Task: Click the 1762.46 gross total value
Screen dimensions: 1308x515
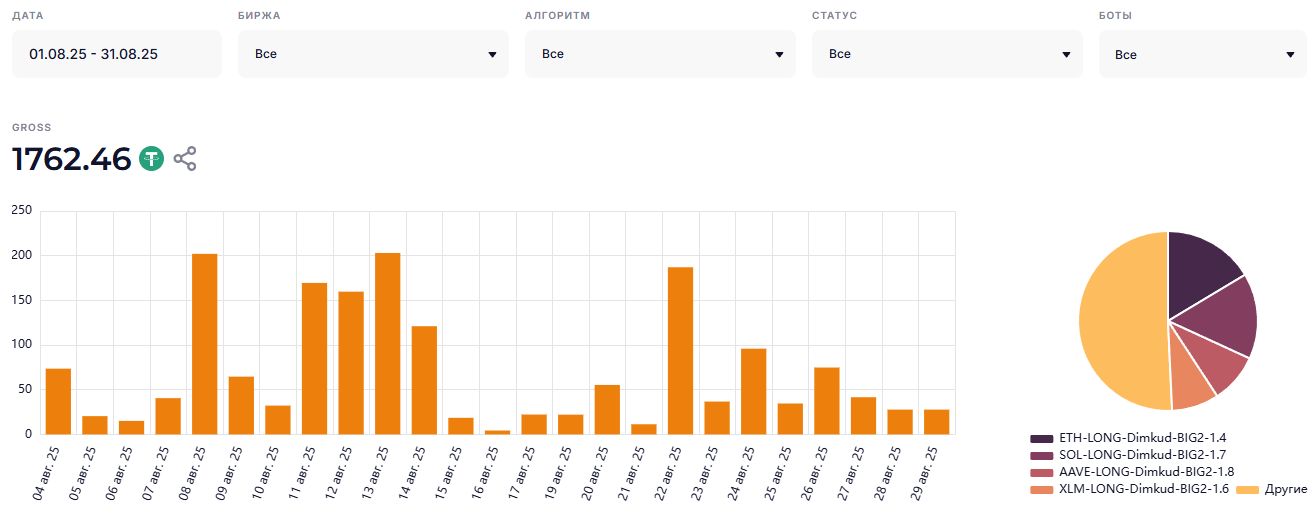Action: point(72,159)
